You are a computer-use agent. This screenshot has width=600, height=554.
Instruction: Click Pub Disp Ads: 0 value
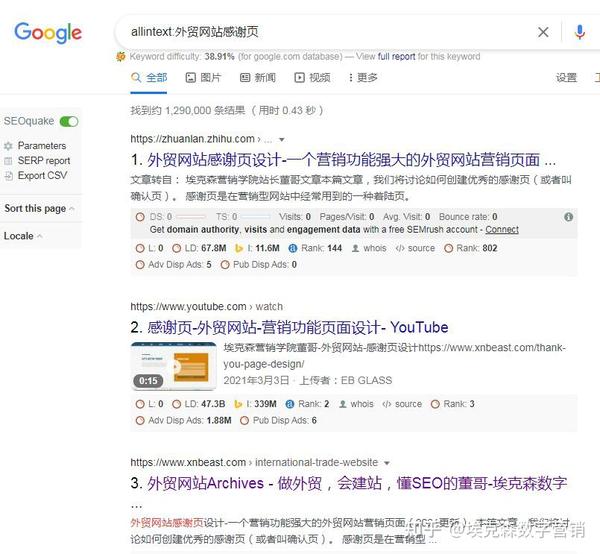(259, 265)
